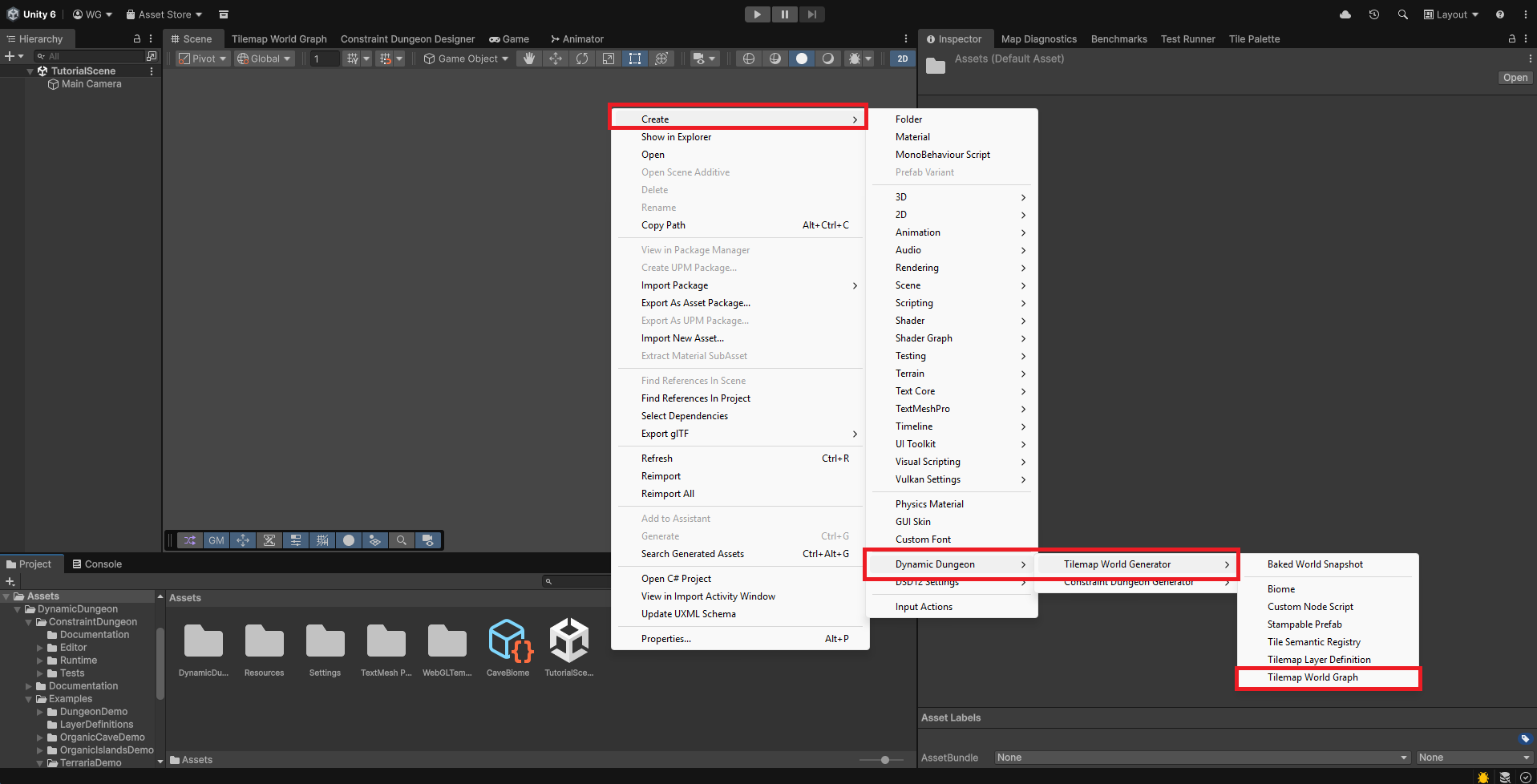Select the Hand view tool
The height and width of the screenshot is (784, 1537).
coord(529,59)
